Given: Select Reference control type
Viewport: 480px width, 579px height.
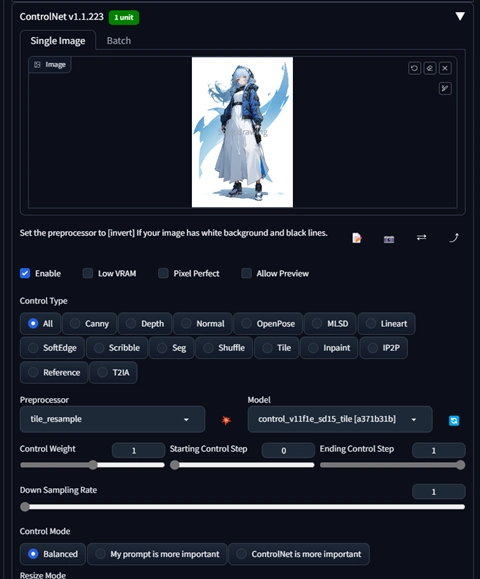Looking at the screenshot, I should click(54, 372).
